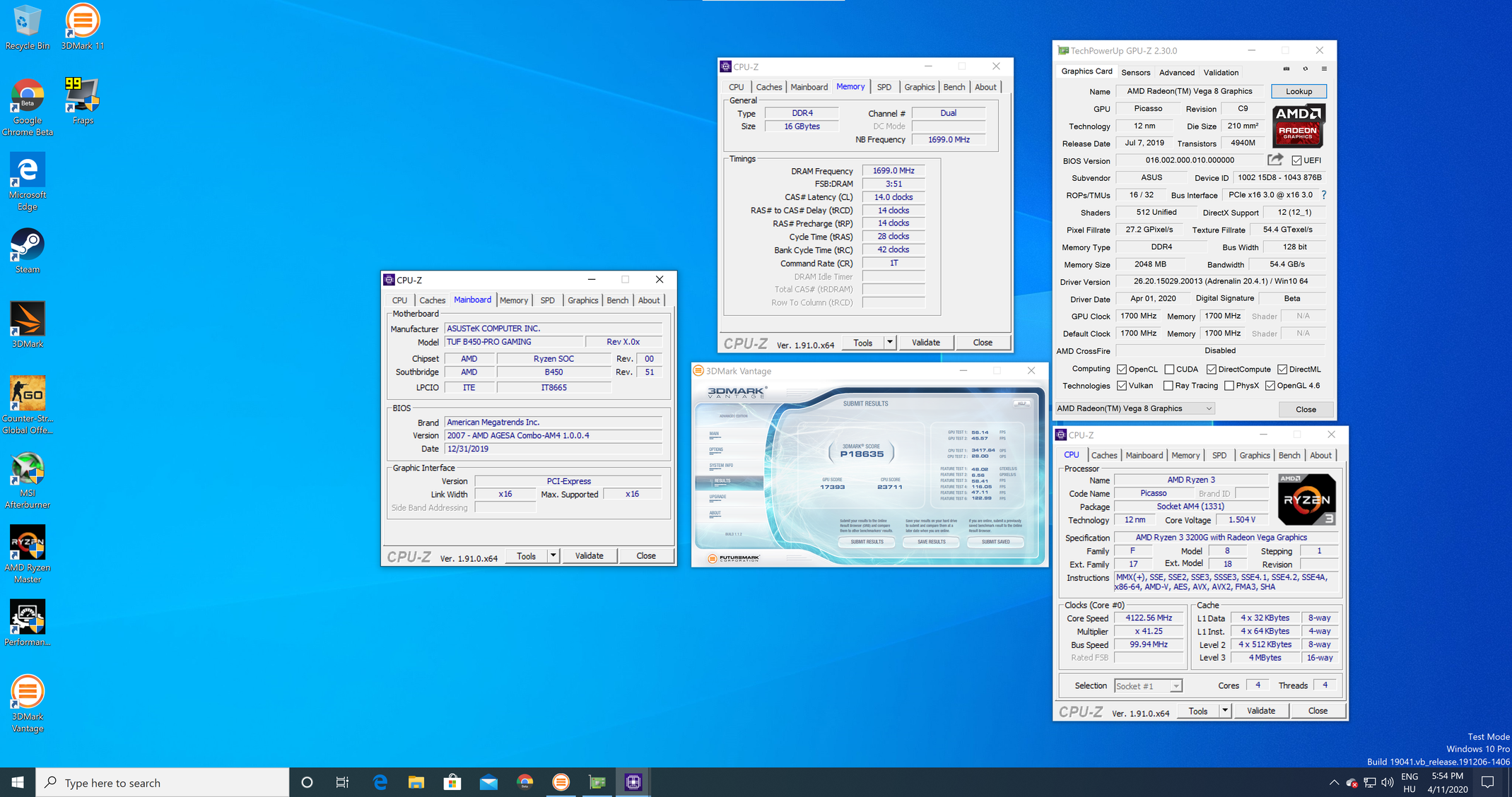Enable the Ray Tracing checkbox
Viewport: 1512px width, 797px height.
point(1168,386)
